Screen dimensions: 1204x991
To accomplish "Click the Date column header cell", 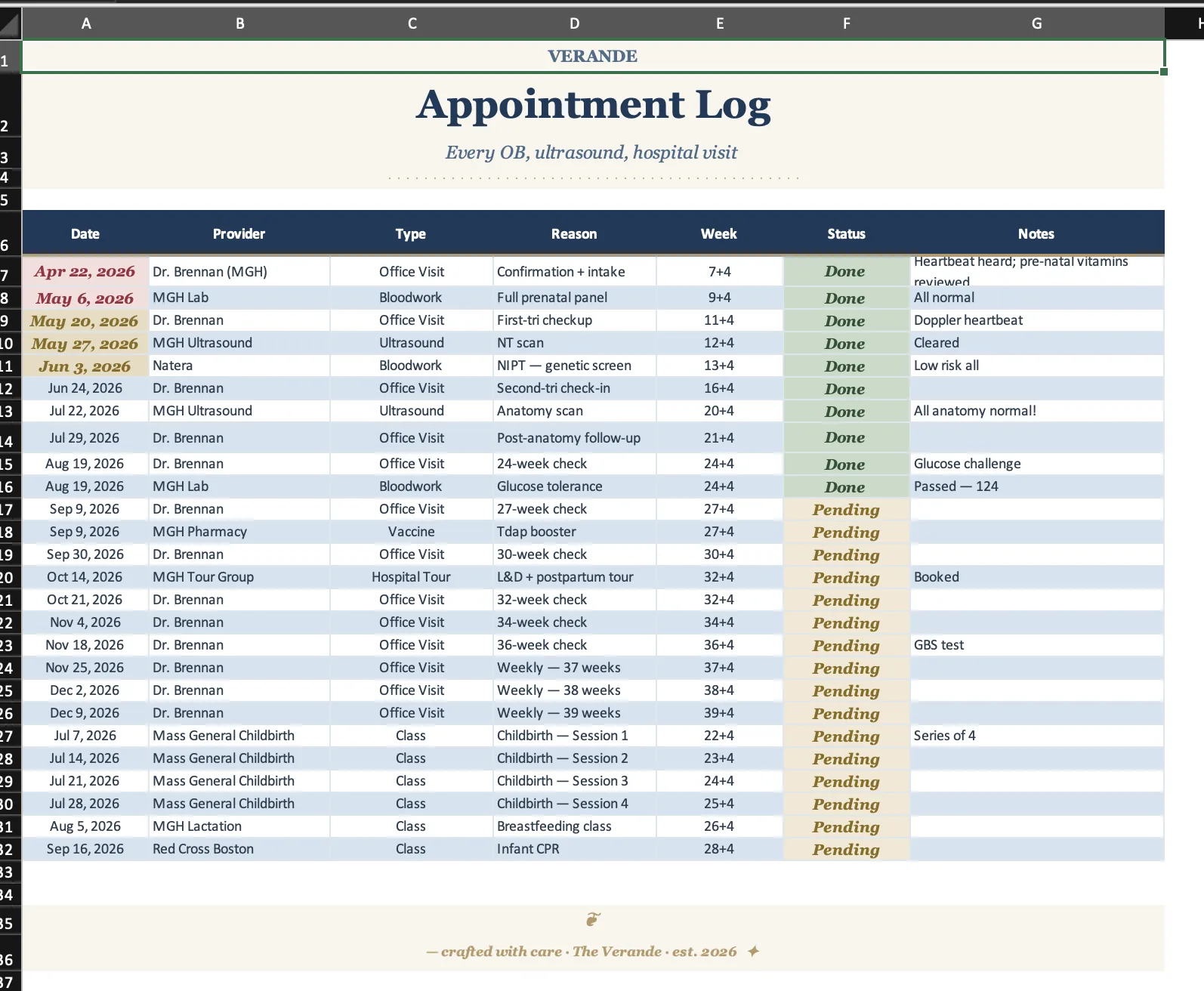I will coord(85,233).
